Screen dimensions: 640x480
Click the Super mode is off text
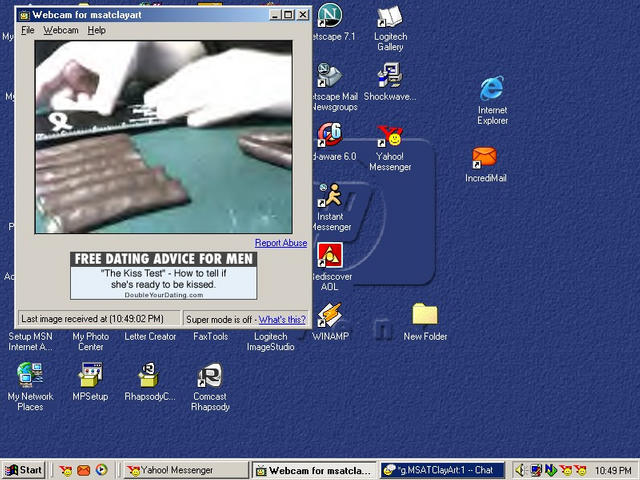point(219,320)
